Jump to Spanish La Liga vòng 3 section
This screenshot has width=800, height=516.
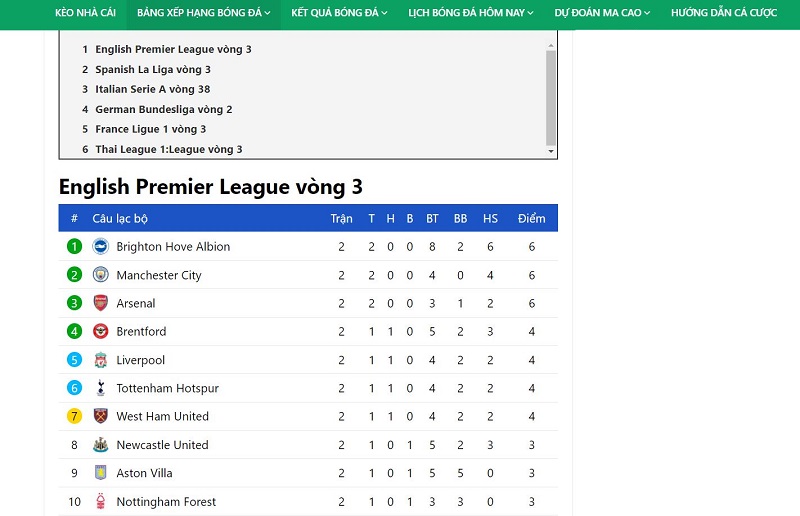click(x=153, y=69)
